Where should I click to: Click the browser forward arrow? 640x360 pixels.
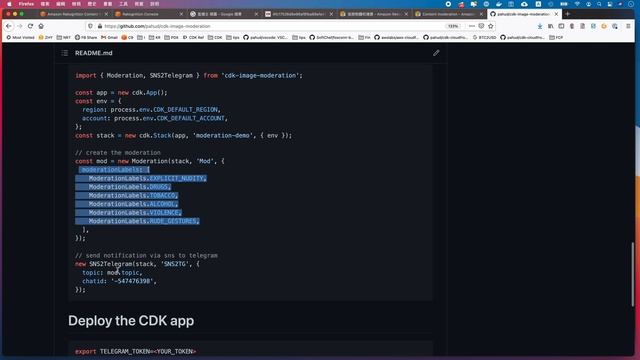click(19, 26)
